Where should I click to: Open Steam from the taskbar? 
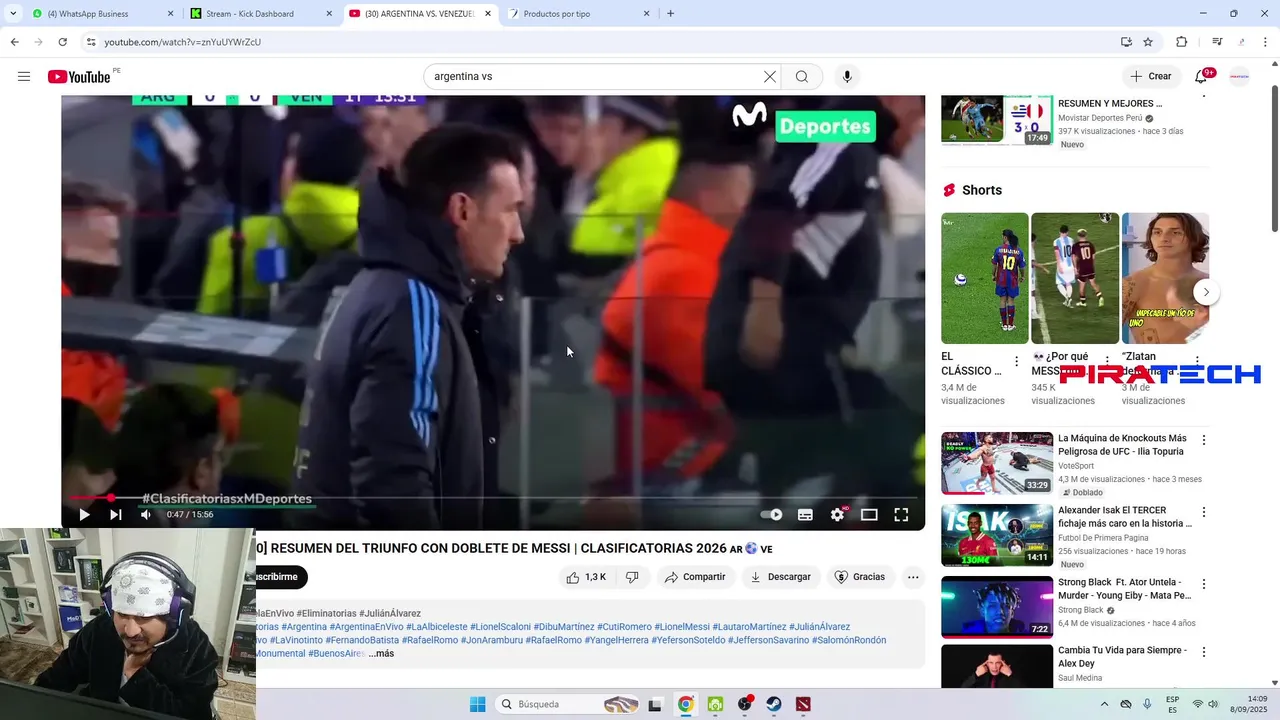click(774, 704)
